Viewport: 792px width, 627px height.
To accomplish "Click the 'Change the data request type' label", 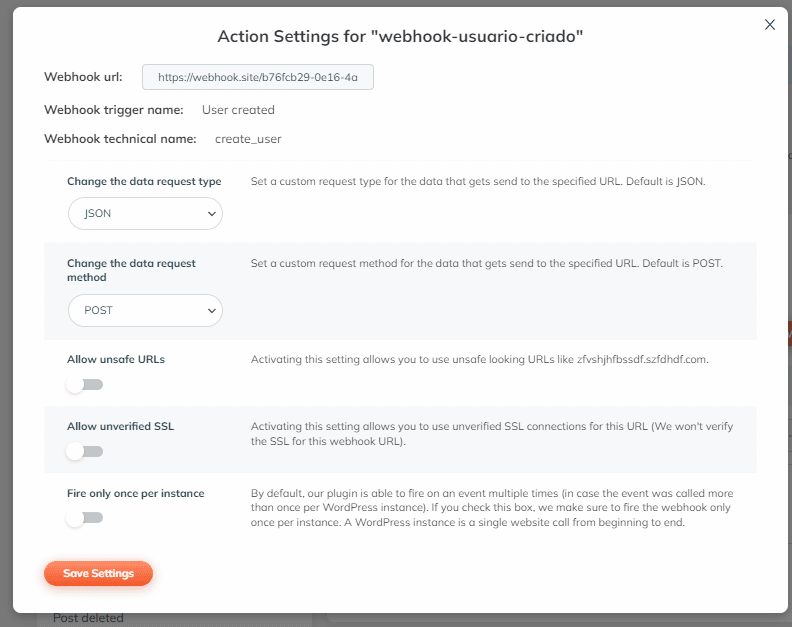I will pyautogui.click(x=144, y=181).
